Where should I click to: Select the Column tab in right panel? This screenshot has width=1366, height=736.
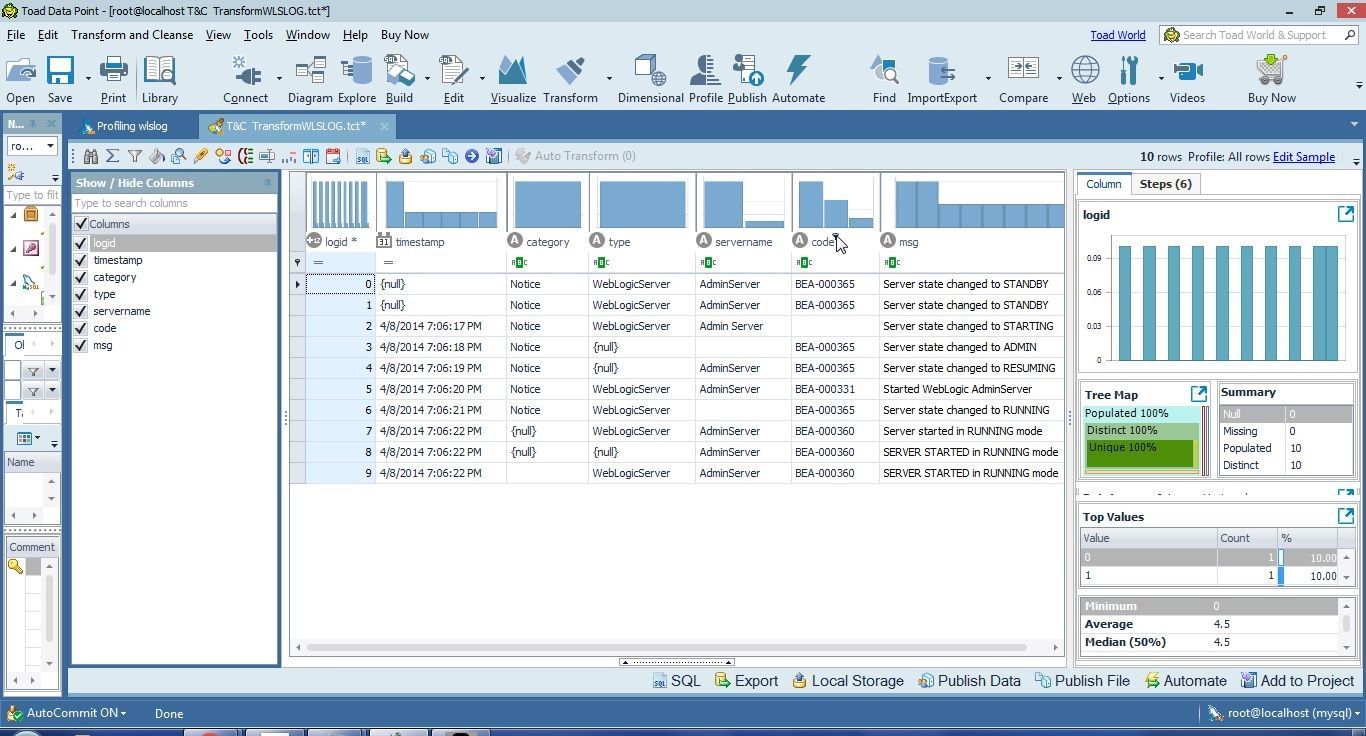click(x=1103, y=184)
